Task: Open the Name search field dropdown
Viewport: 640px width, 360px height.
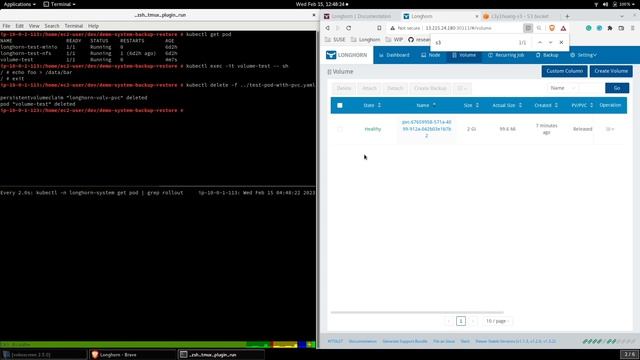Action: pos(562,88)
